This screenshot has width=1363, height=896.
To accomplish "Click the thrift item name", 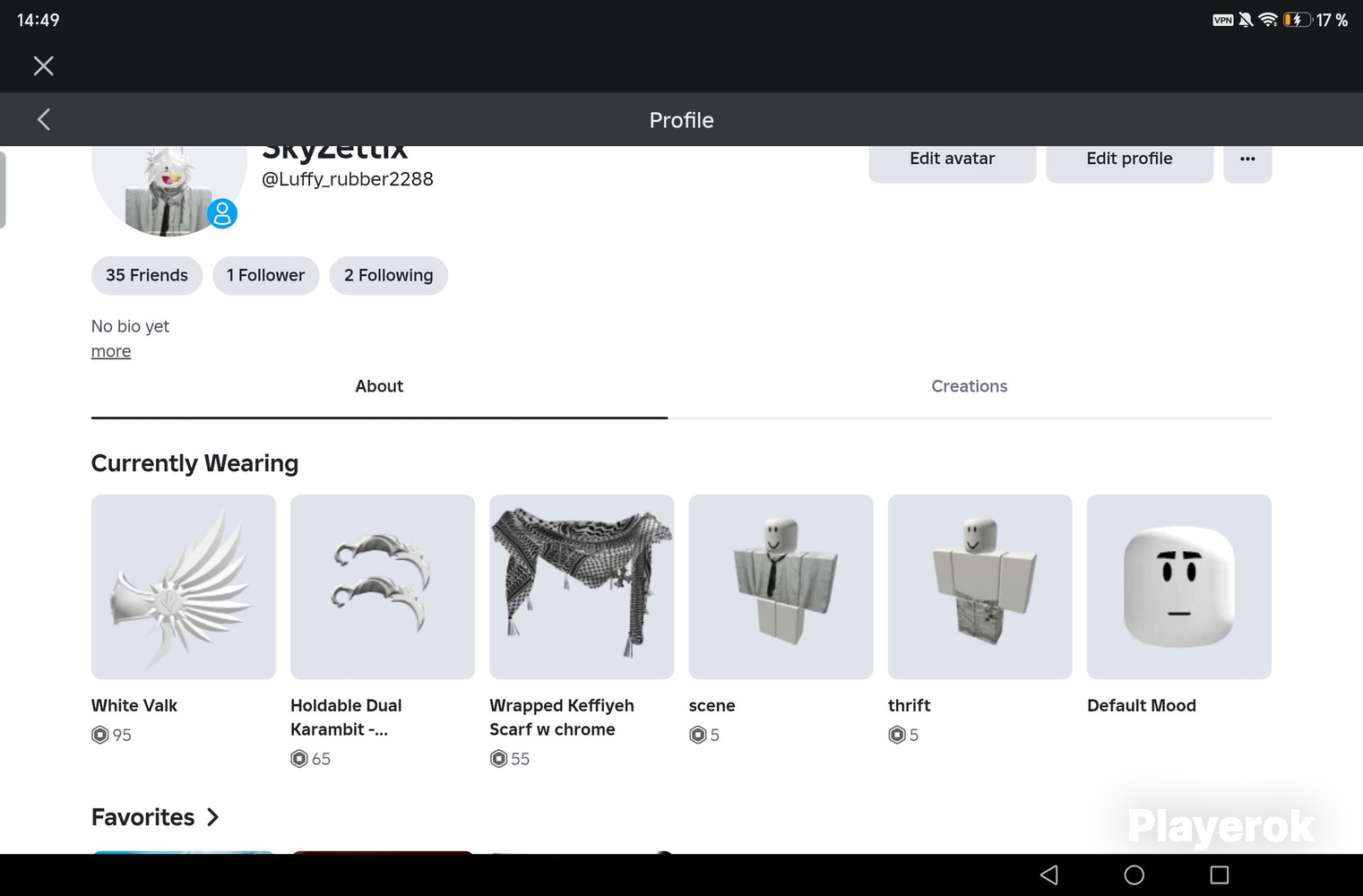I will (910, 705).
